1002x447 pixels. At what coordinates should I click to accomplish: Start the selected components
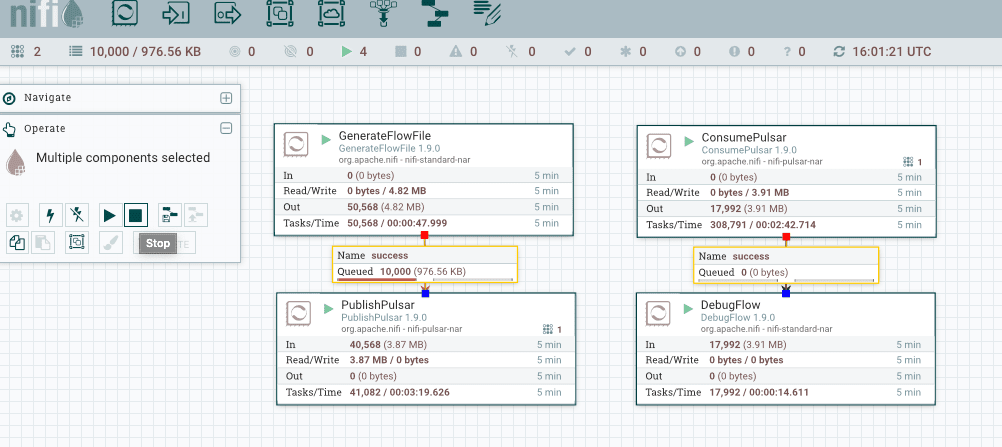111,216
